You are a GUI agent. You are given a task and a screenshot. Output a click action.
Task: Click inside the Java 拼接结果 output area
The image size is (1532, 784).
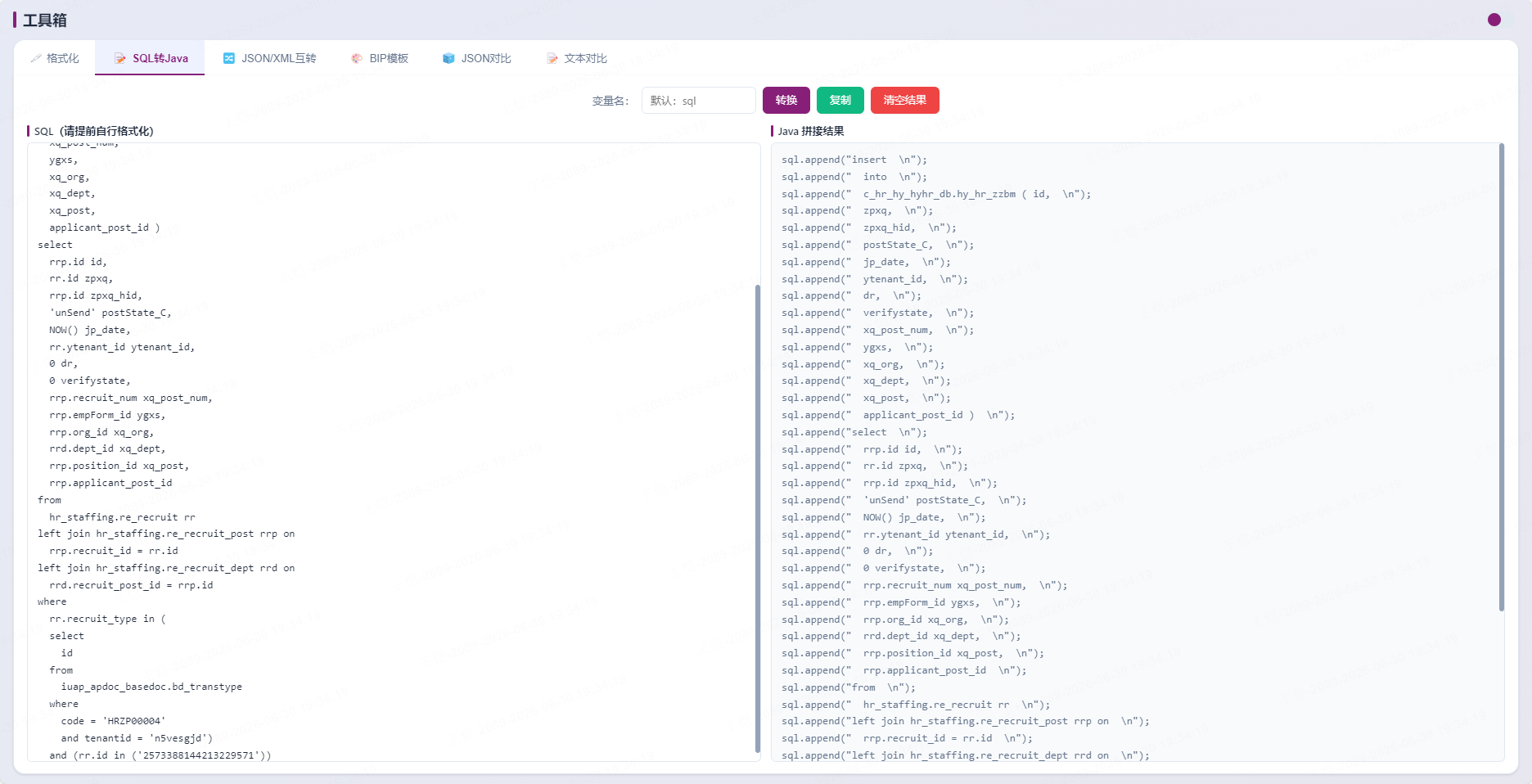point(1138,452)
